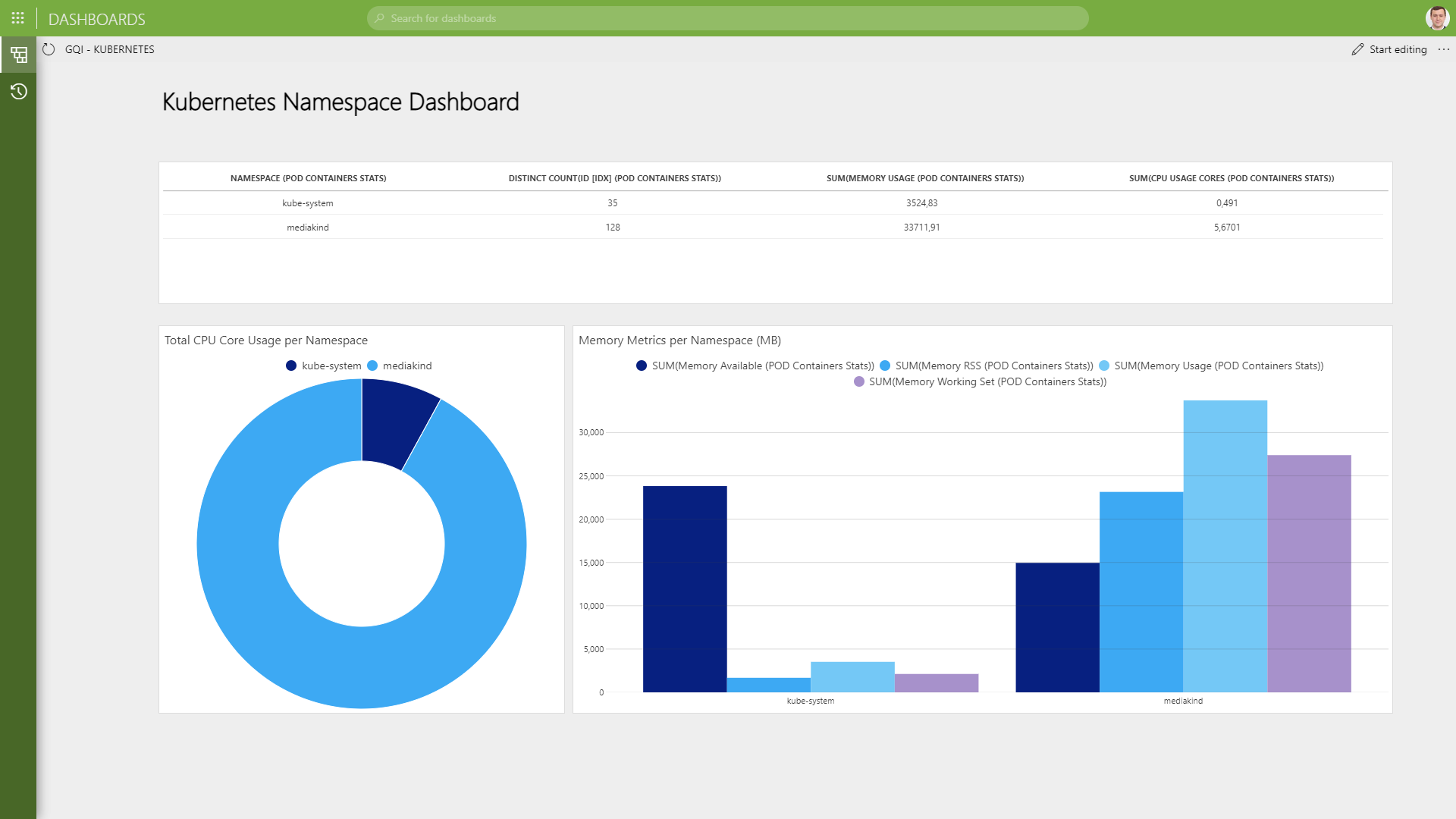Click the dark blue kube-system legend color dot
This screenshot has width=1456, height=819.
[x=290, y=366]
